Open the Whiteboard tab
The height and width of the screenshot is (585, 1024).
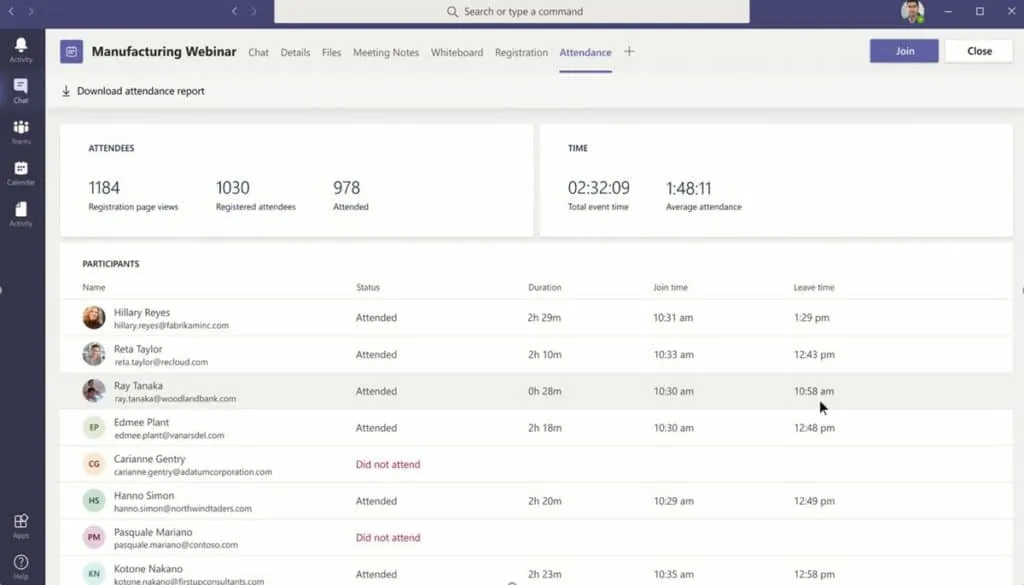457,52
